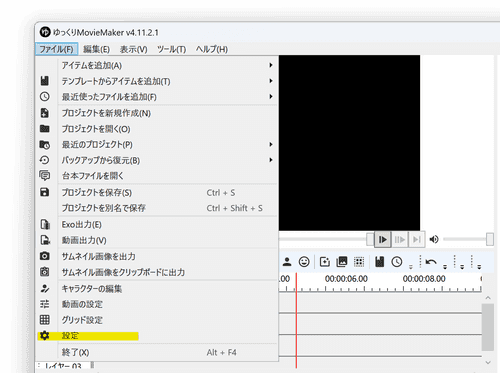Click the clock recent-files toolbar icon
Screen dimensions: 500x373
coord(397,262)
